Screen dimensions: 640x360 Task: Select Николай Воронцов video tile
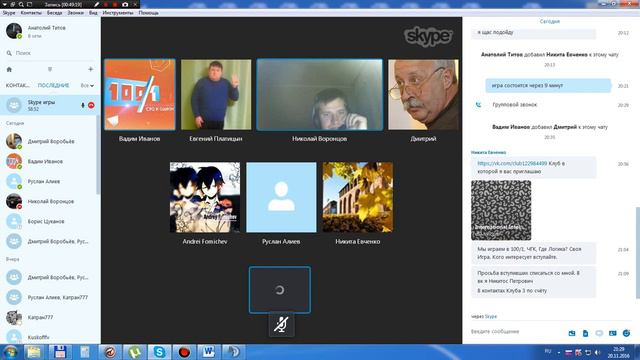tap(320, 95)
